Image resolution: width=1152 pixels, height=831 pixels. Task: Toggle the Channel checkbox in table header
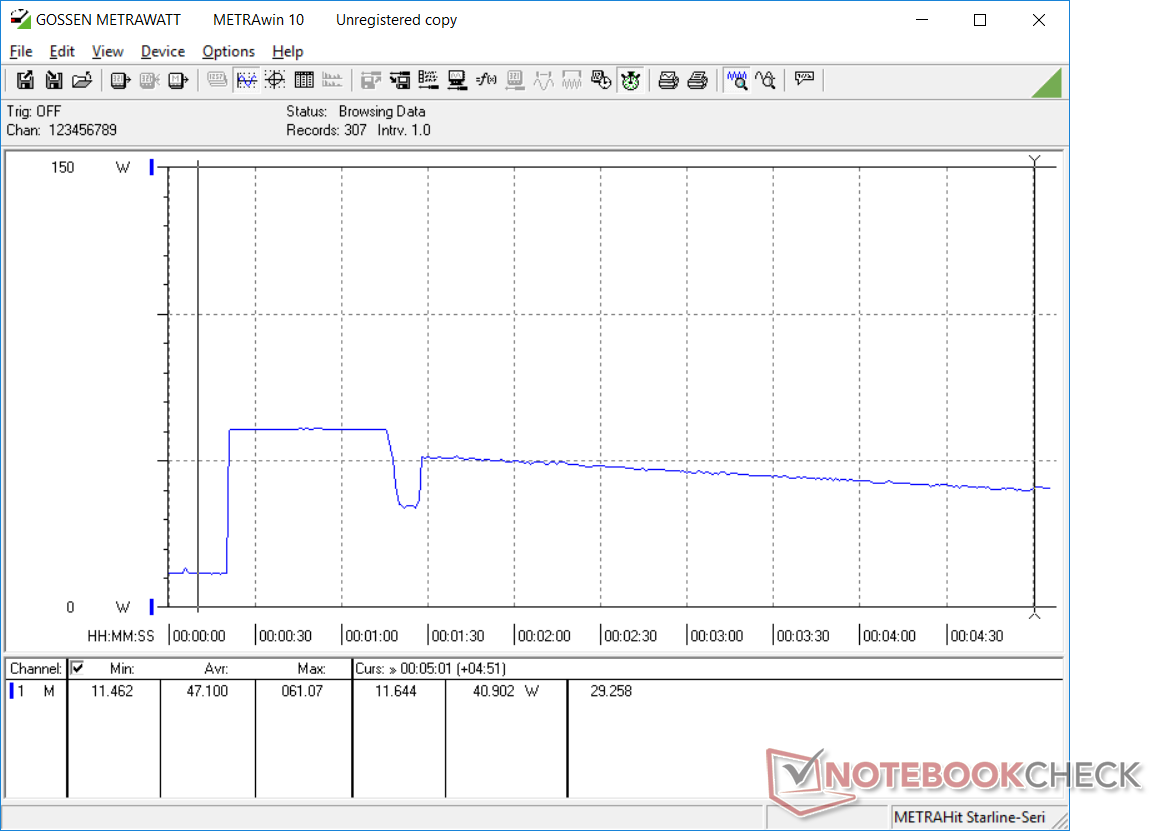click(77, 668)
